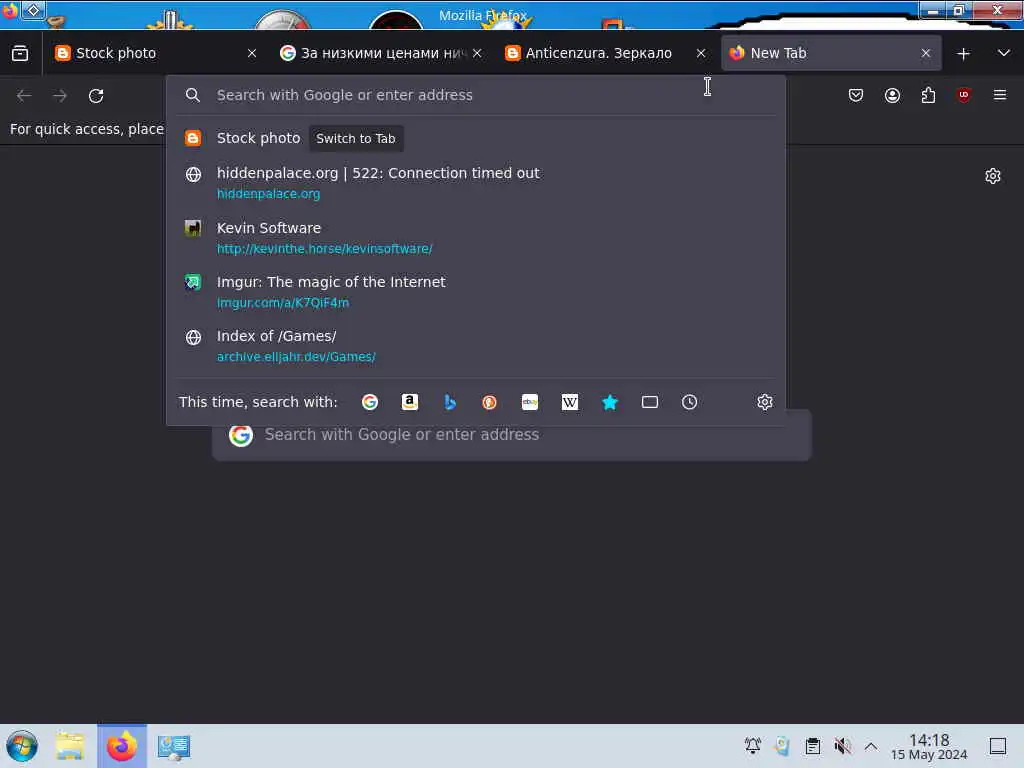
Task: Switch to the Anticenzura. Зеркало tab
Action: (x=598, y=54)
